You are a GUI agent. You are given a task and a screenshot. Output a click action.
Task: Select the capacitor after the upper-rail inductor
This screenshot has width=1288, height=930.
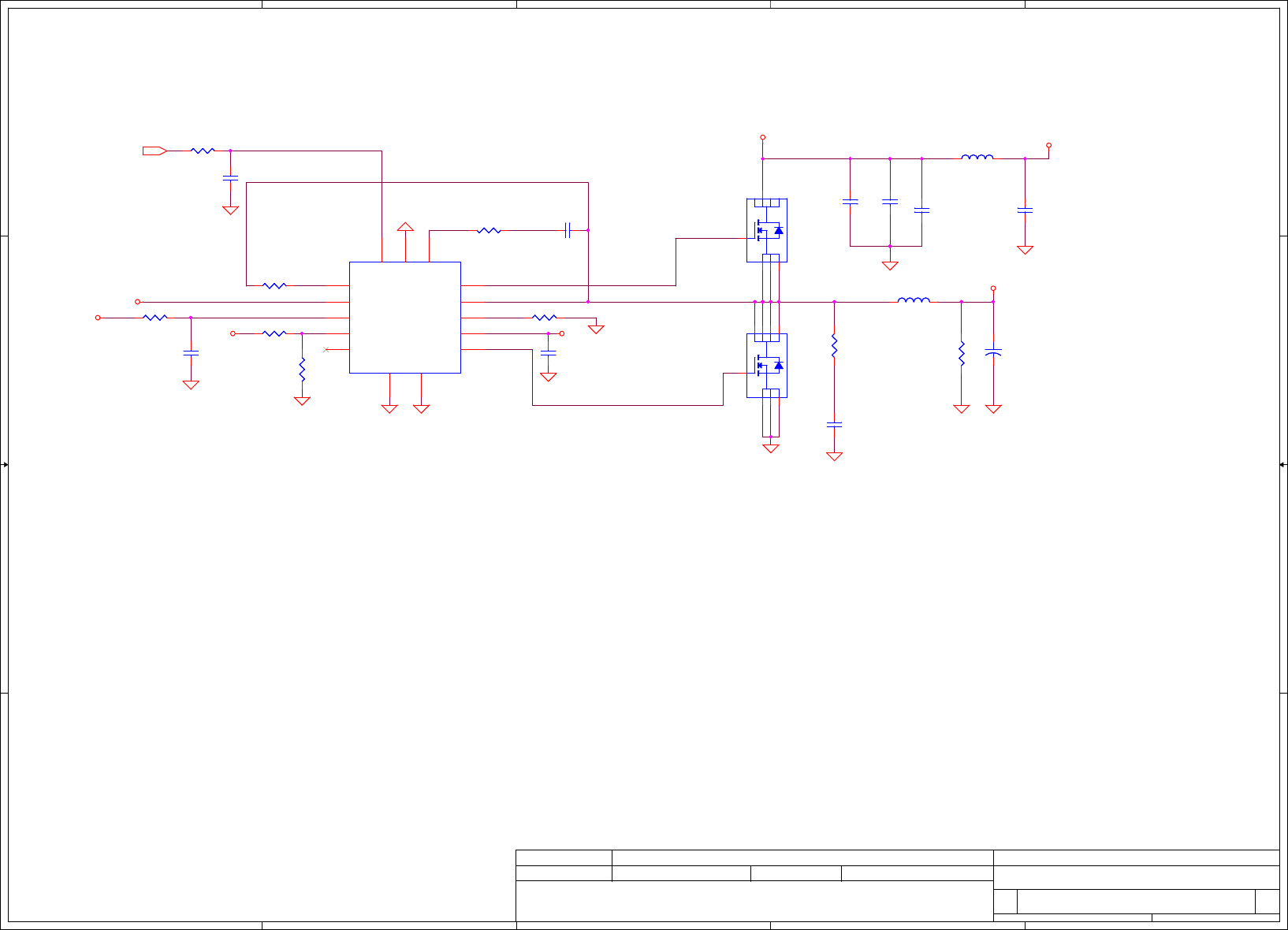(1025, 210)
